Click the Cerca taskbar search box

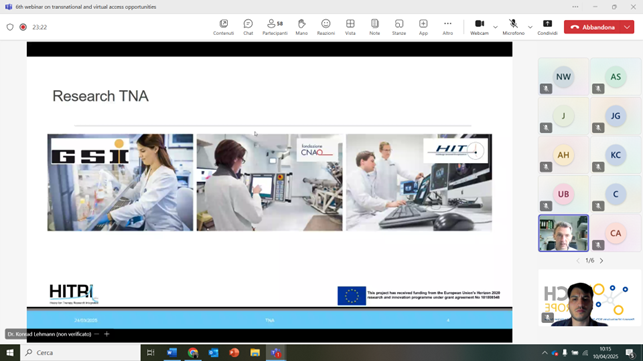click(80, 352)
